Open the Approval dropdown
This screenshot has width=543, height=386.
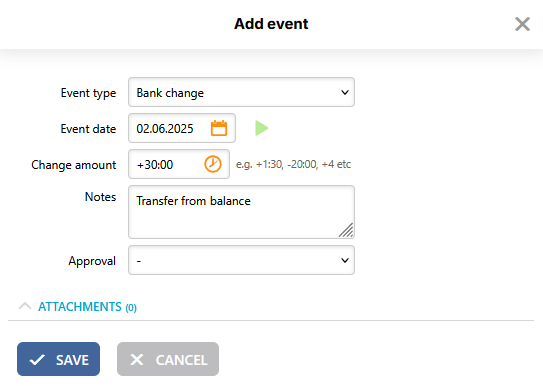(x=241, y=260)
